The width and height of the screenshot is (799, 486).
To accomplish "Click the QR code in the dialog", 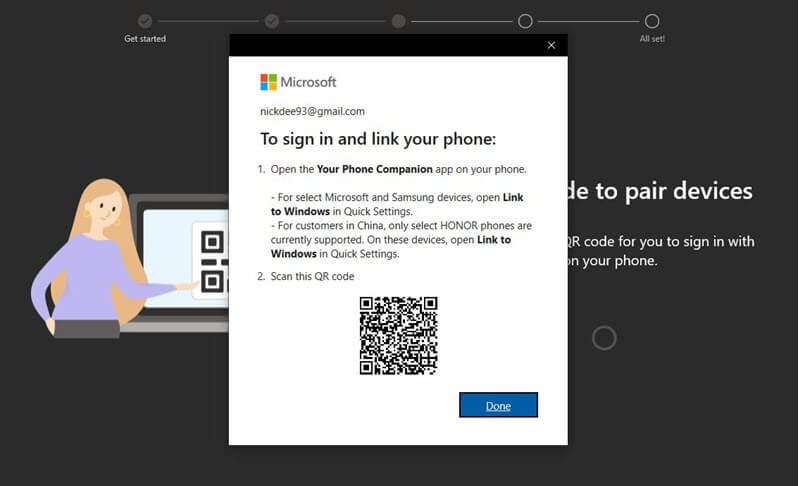I will (398, 336).
